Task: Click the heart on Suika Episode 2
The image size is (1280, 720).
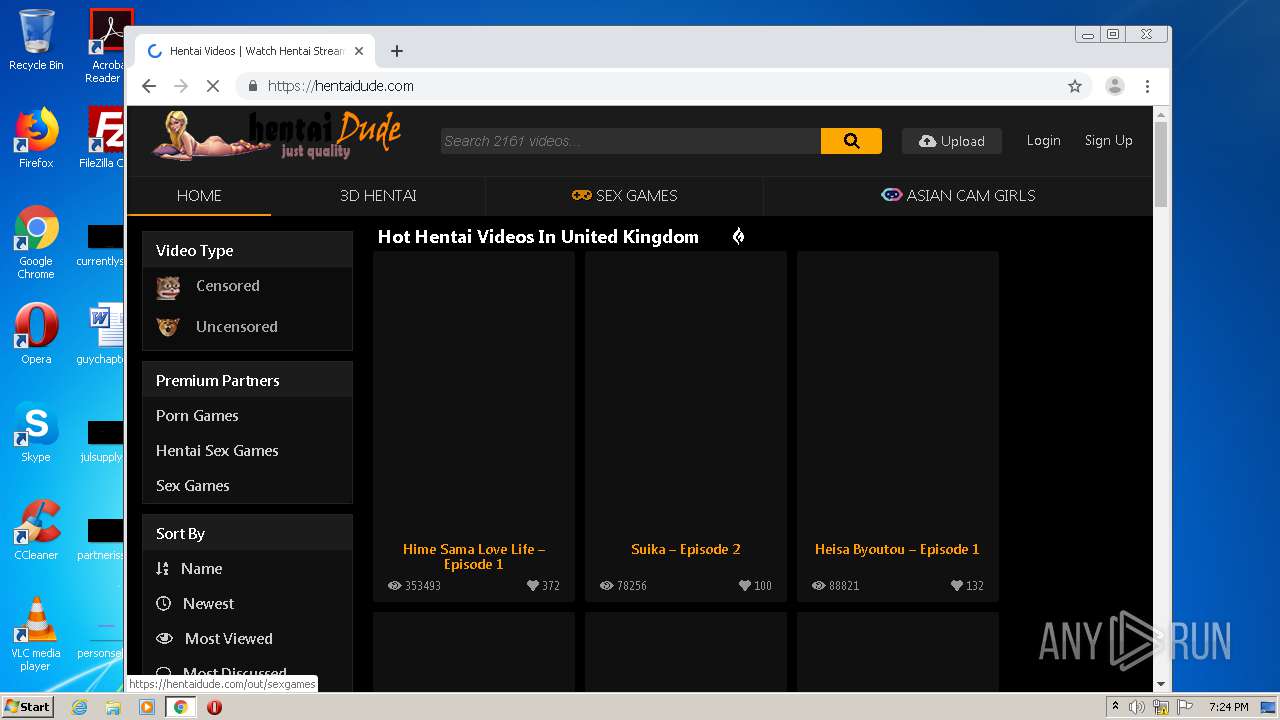Action: [745, 586]
